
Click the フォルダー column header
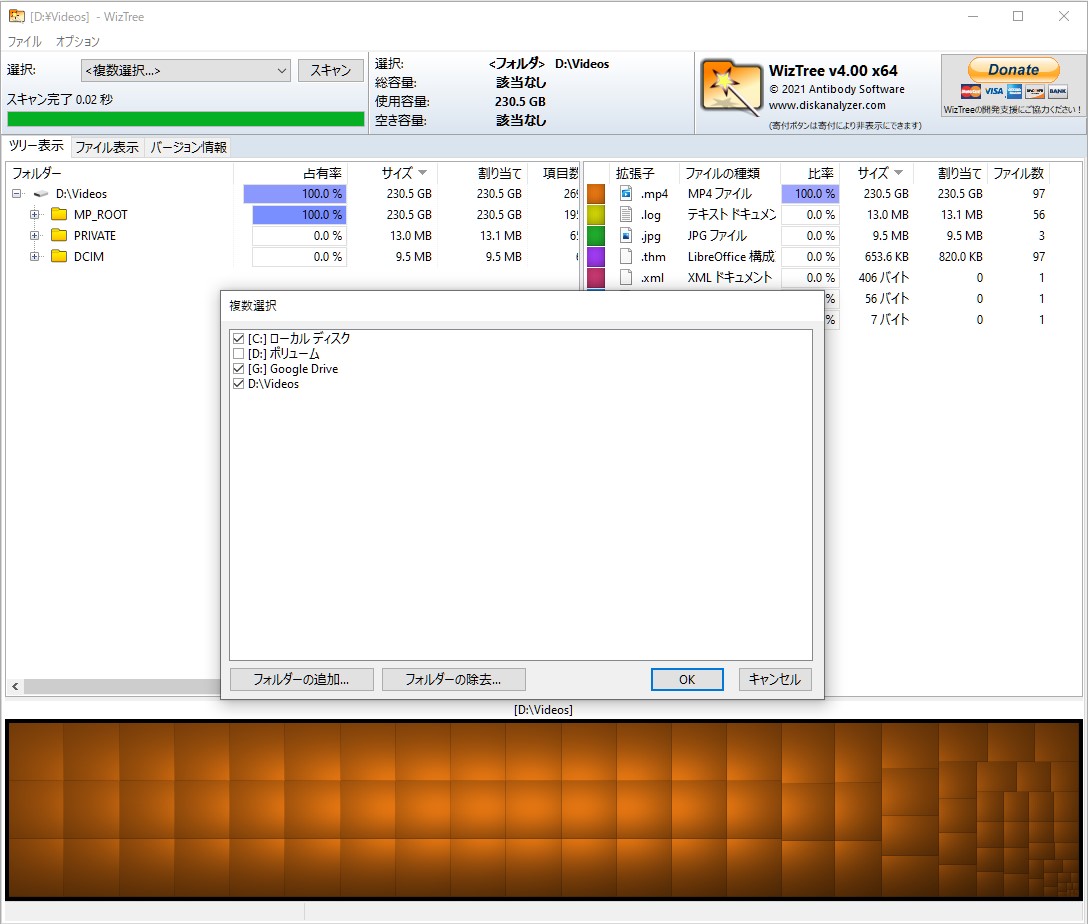(119, 173)
